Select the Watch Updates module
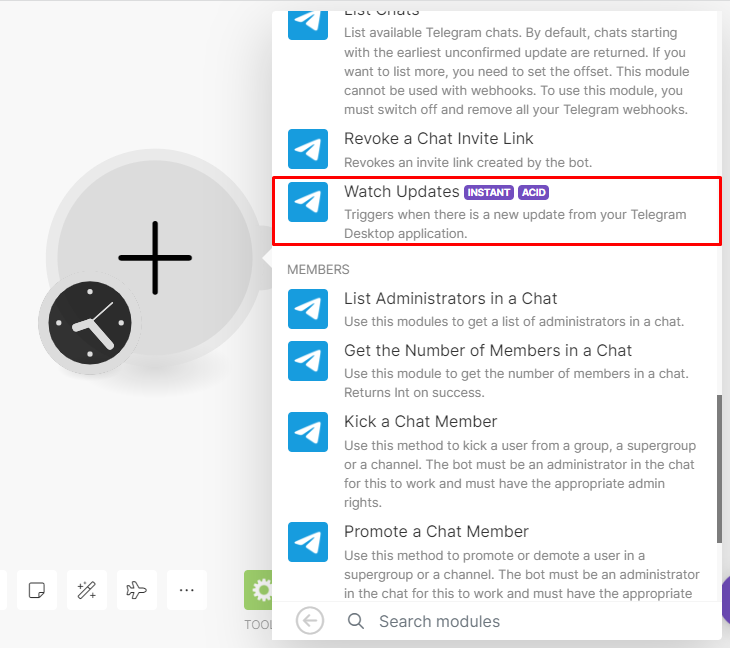 (497, 211)
